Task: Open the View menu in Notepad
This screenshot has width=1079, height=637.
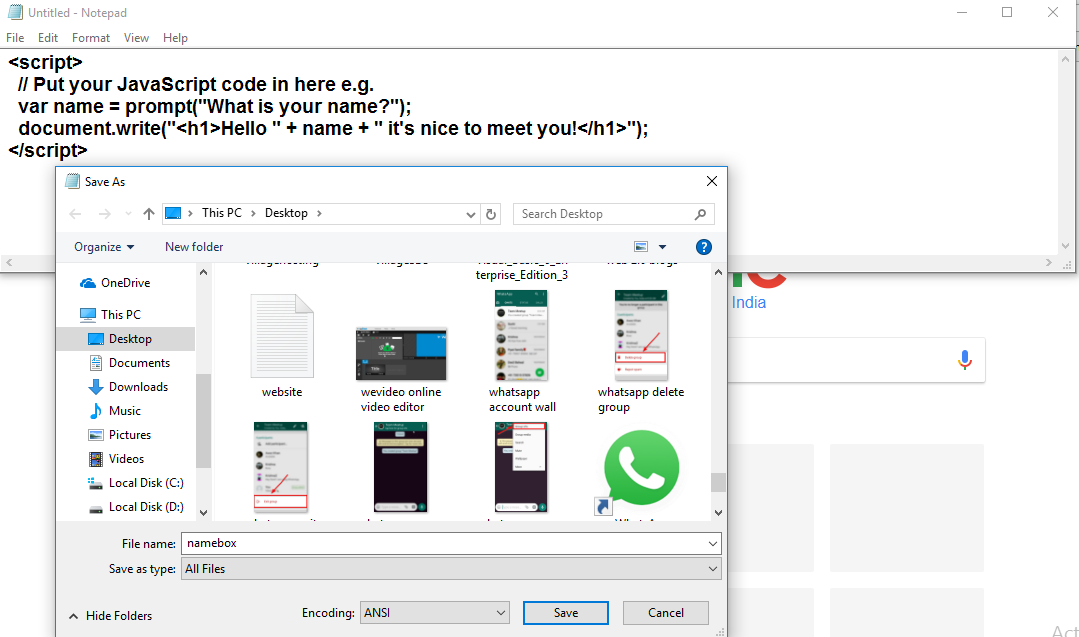Action: 136,37
